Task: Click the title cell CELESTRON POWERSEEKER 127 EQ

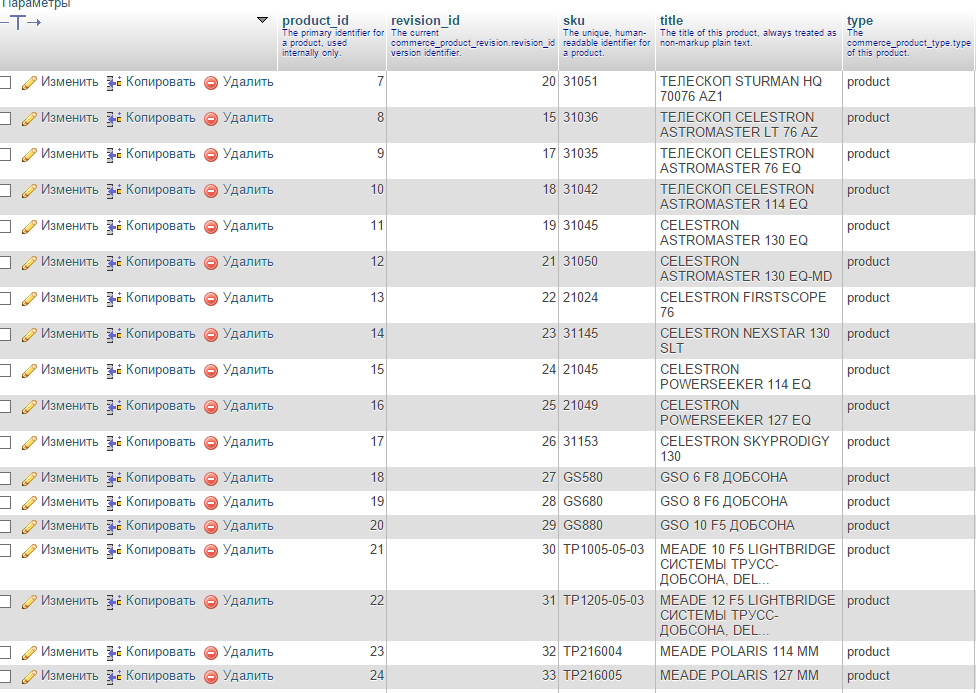Action: (x=735, y=413)
